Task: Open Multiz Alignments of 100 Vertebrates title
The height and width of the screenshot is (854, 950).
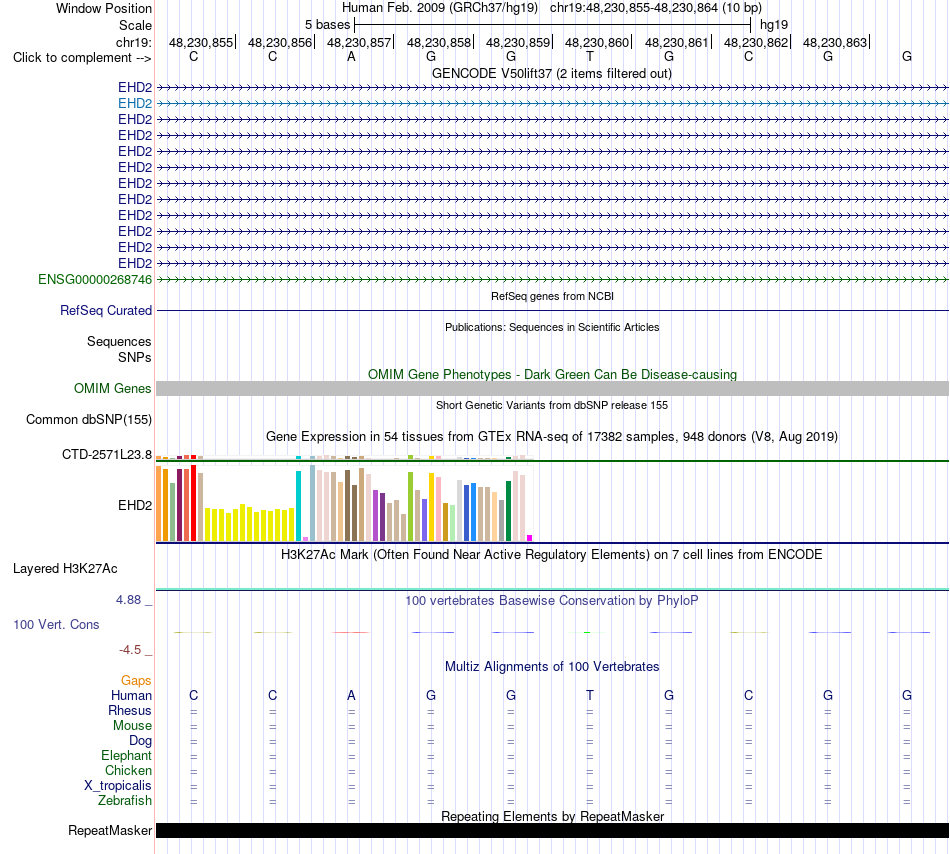Action: click(x=552, y=666)
